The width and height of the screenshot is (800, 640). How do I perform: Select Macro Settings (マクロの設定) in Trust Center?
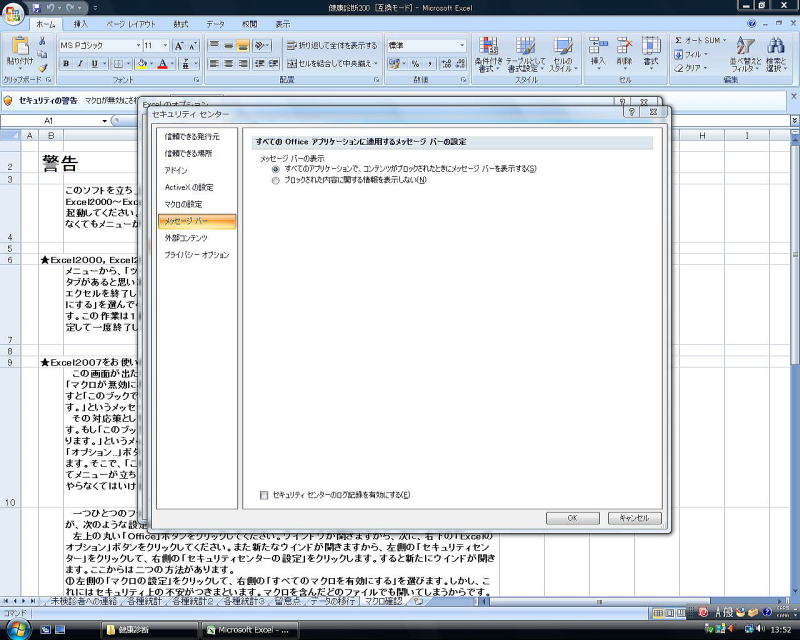pos(196,204)
